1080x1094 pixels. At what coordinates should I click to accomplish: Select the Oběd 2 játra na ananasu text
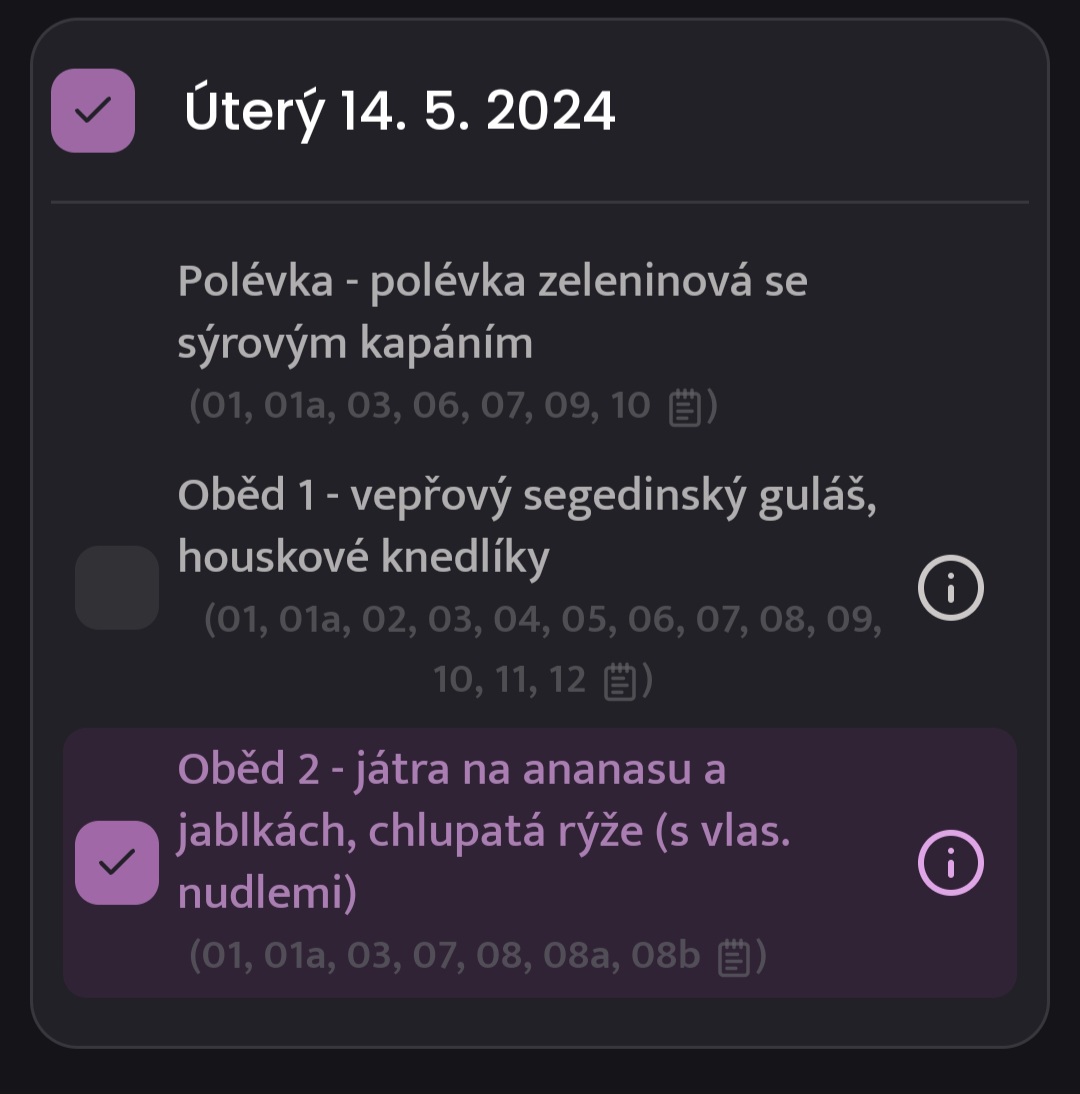(x=484, y=830)
